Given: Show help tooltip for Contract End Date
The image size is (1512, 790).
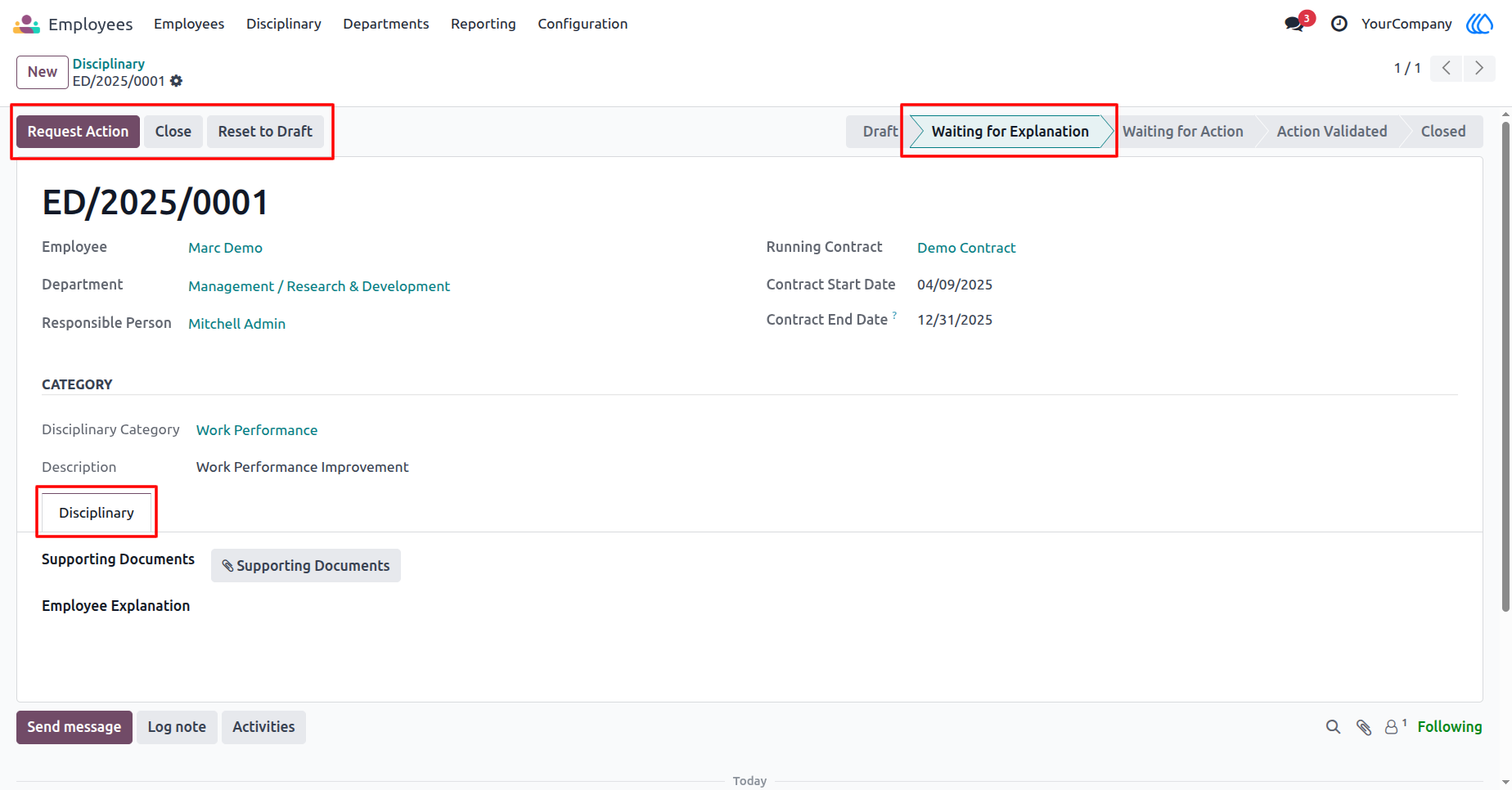Looking at the screenshot, I should pyautogui.click(x=894, y=315).
